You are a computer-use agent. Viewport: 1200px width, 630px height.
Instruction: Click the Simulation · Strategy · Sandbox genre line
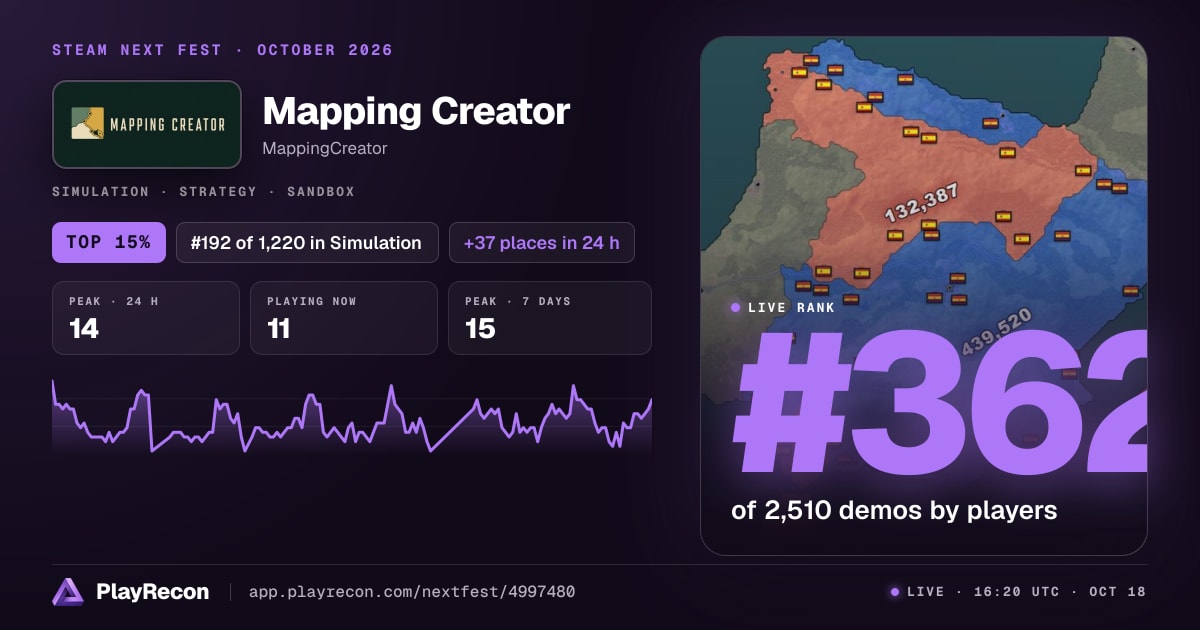coord(203,191)
